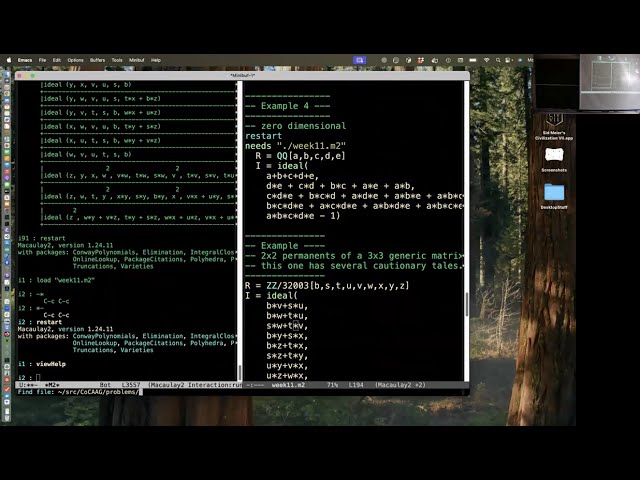This screenshot has width=640, height=480.
Task: Open the Help menu
Action: pyautogui.click(x=155, y=60)
